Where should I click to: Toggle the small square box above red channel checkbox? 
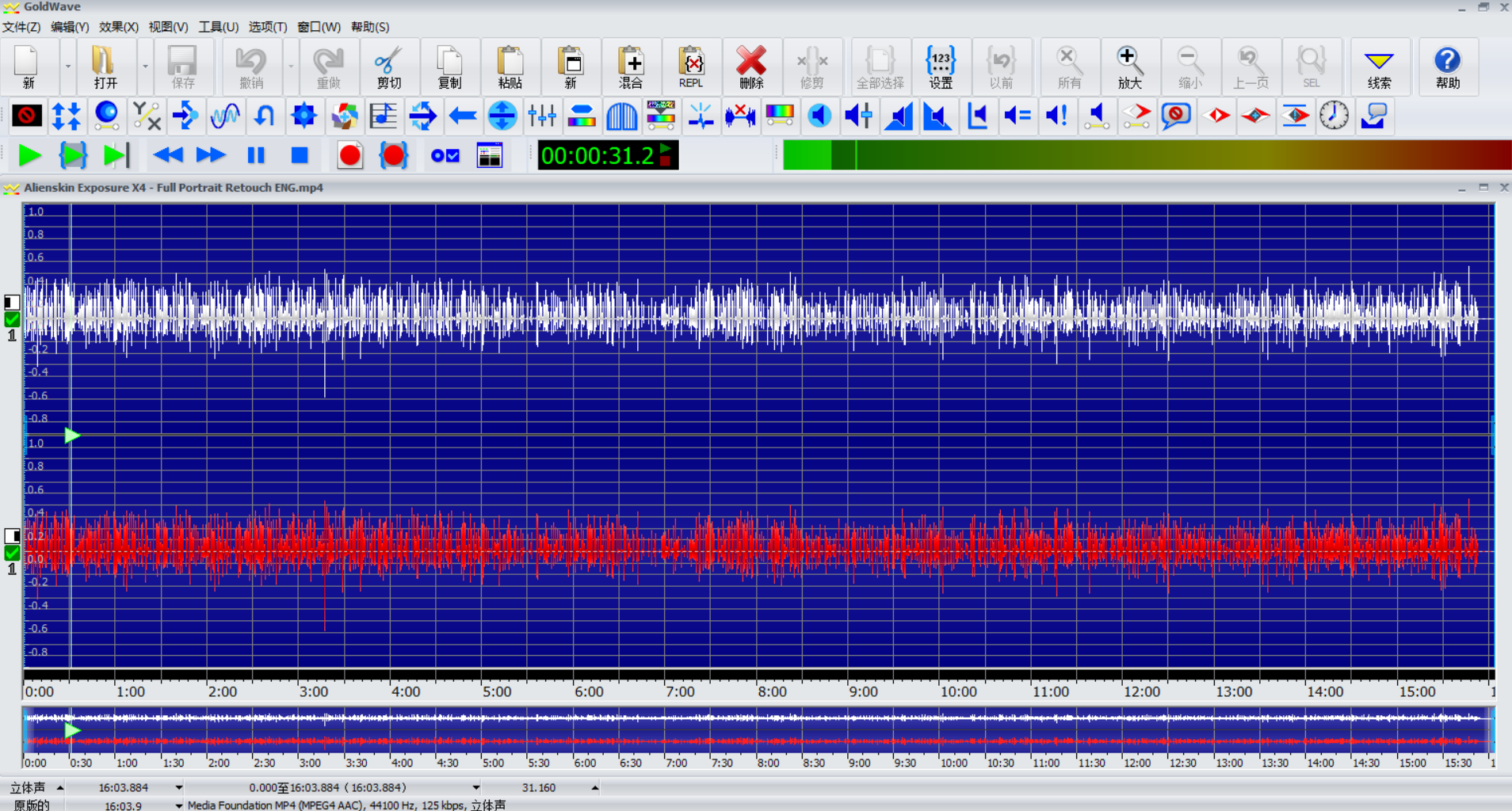[12, 536]
